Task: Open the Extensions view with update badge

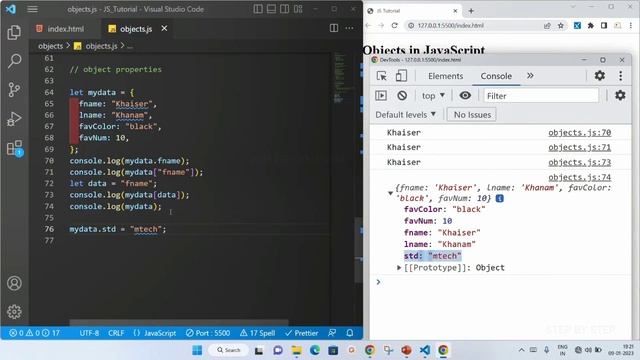Action: point(15,148)
